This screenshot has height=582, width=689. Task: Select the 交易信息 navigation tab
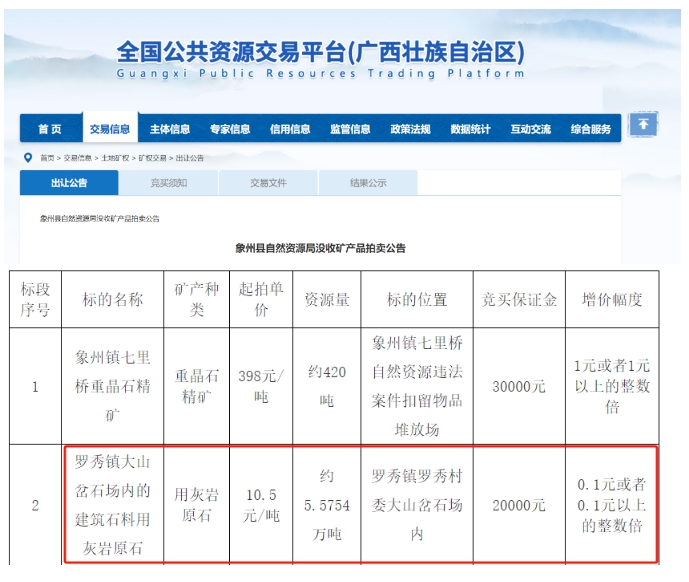109,129
